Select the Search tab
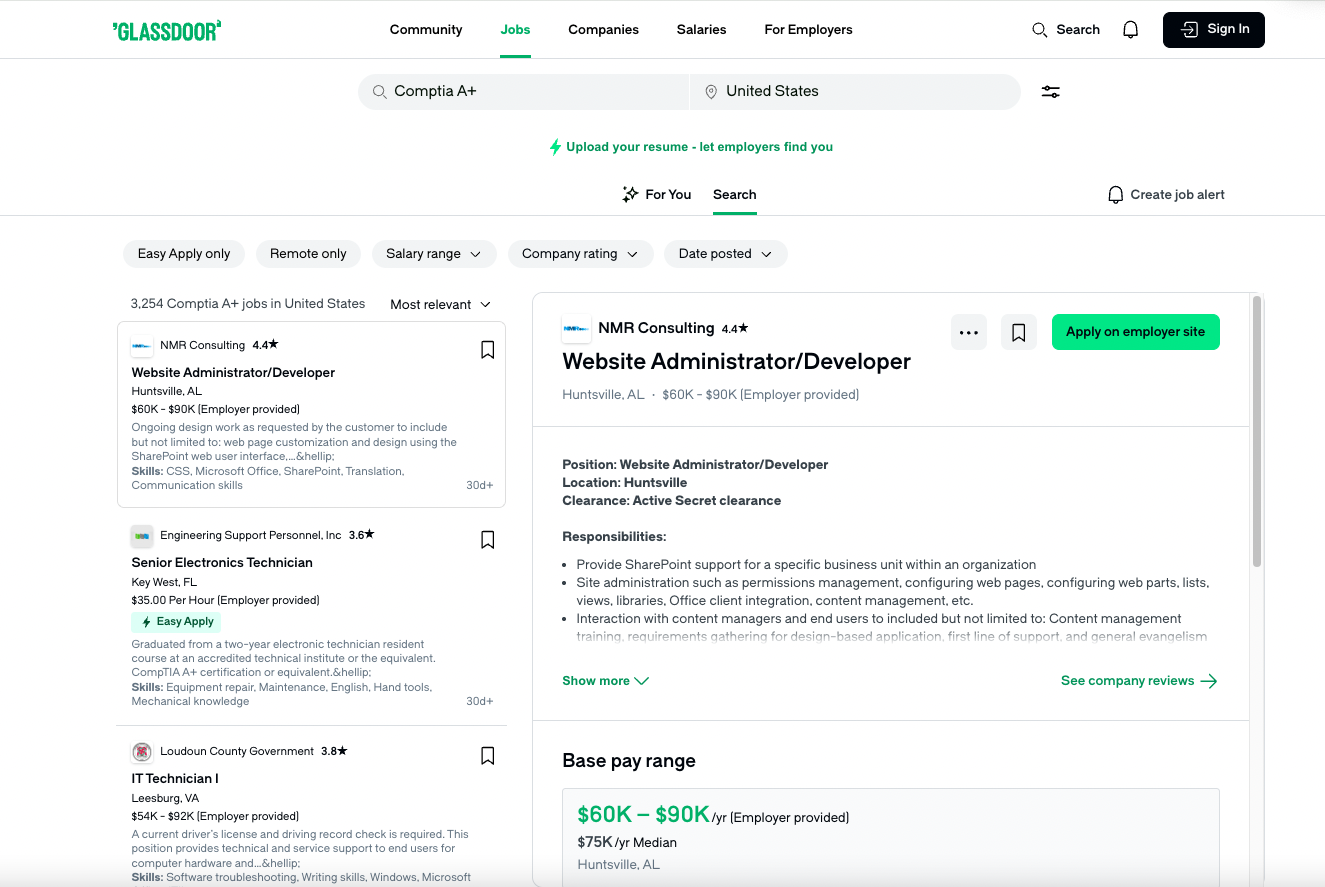Image resolution: width=1325 pixels, height=887 pixels. pyautogui.click(x=735, y=195)
